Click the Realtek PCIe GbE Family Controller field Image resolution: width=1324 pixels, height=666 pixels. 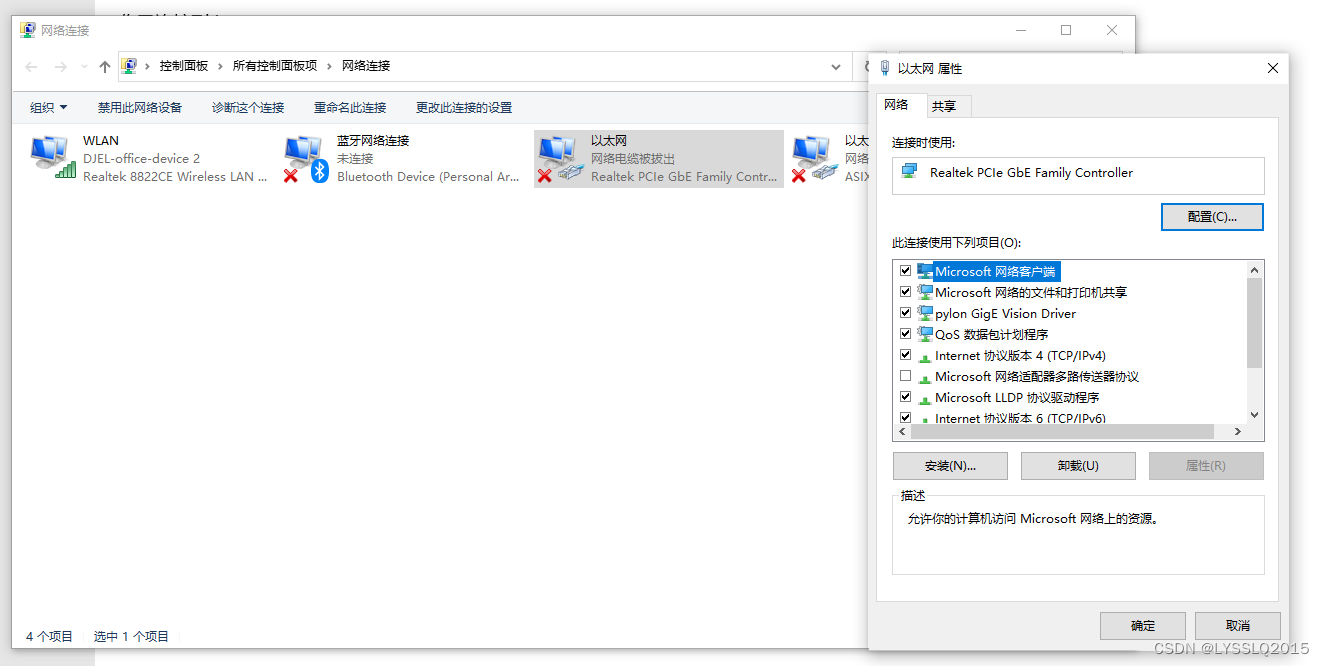pyautogui.click(x=1078, y=175)
